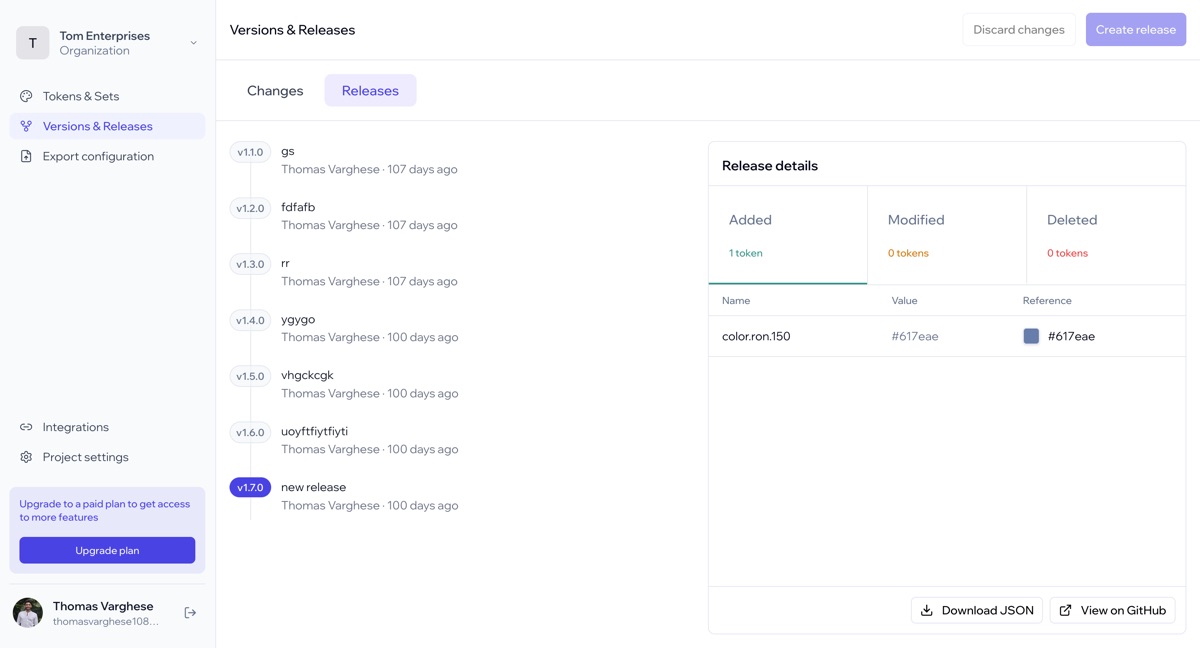Open Tokens & Sets in sidebar
Viewport: 1200px width, 648px height.
coord(107,96)
